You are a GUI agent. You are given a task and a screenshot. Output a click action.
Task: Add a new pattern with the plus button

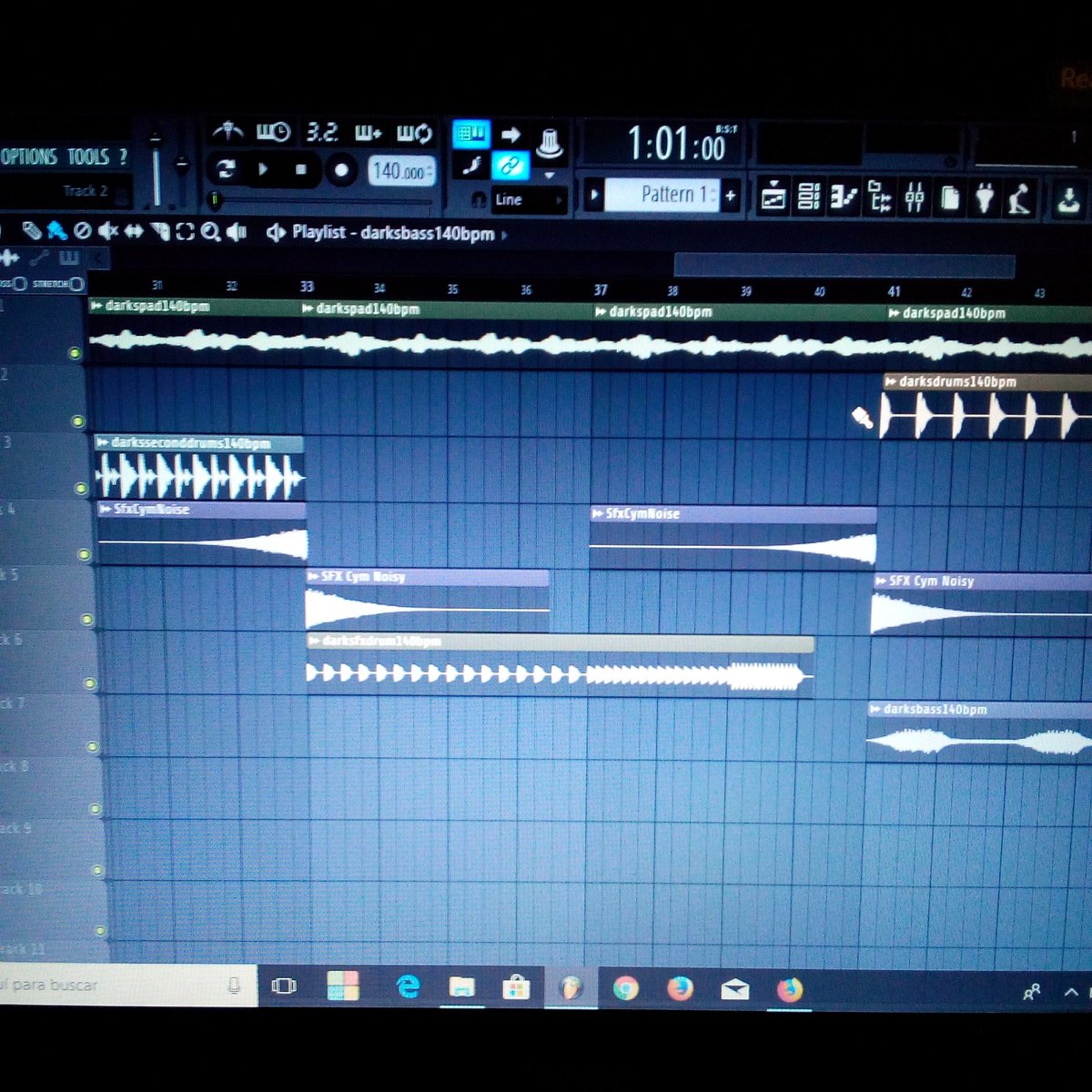coord(730,195)
